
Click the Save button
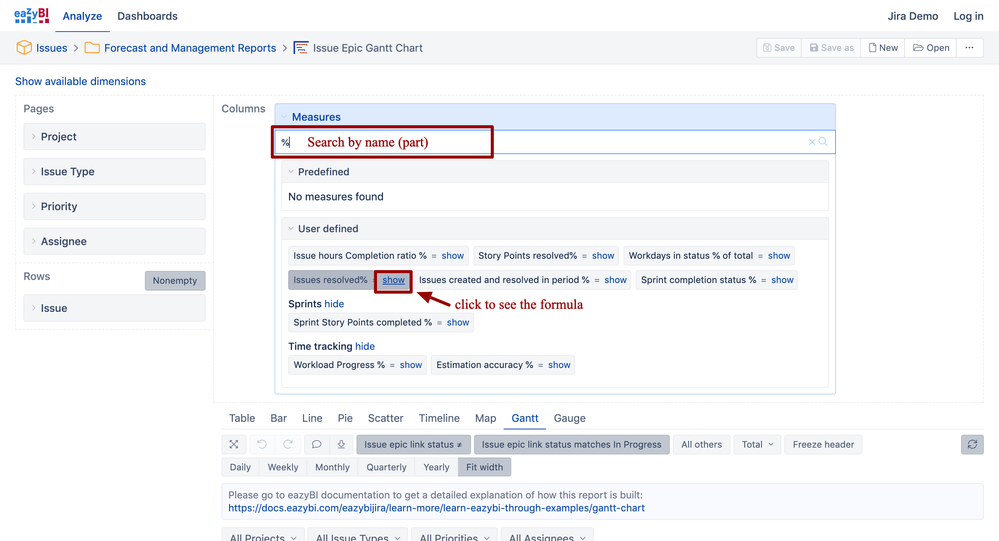click(x=779, y=48)
